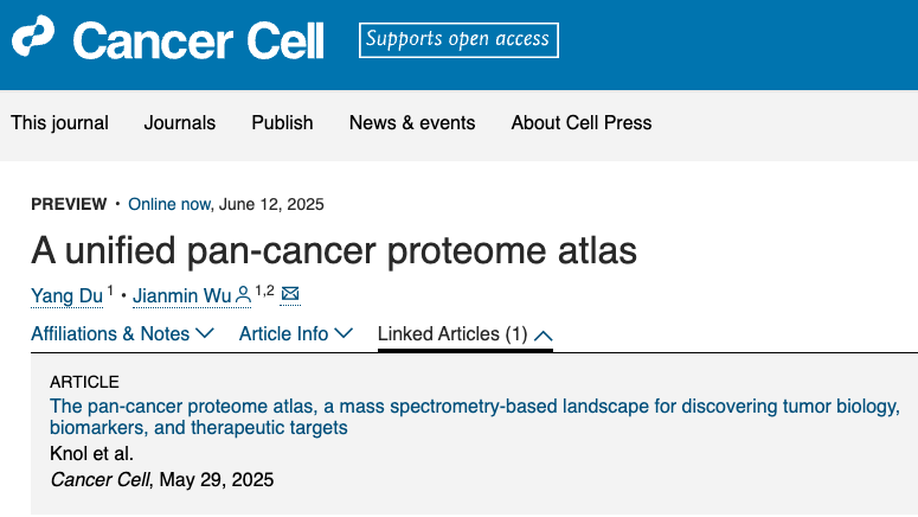Screen dimensions: 918x517
Task: Open the This journal menu
Action: click(x=60, y=123)
